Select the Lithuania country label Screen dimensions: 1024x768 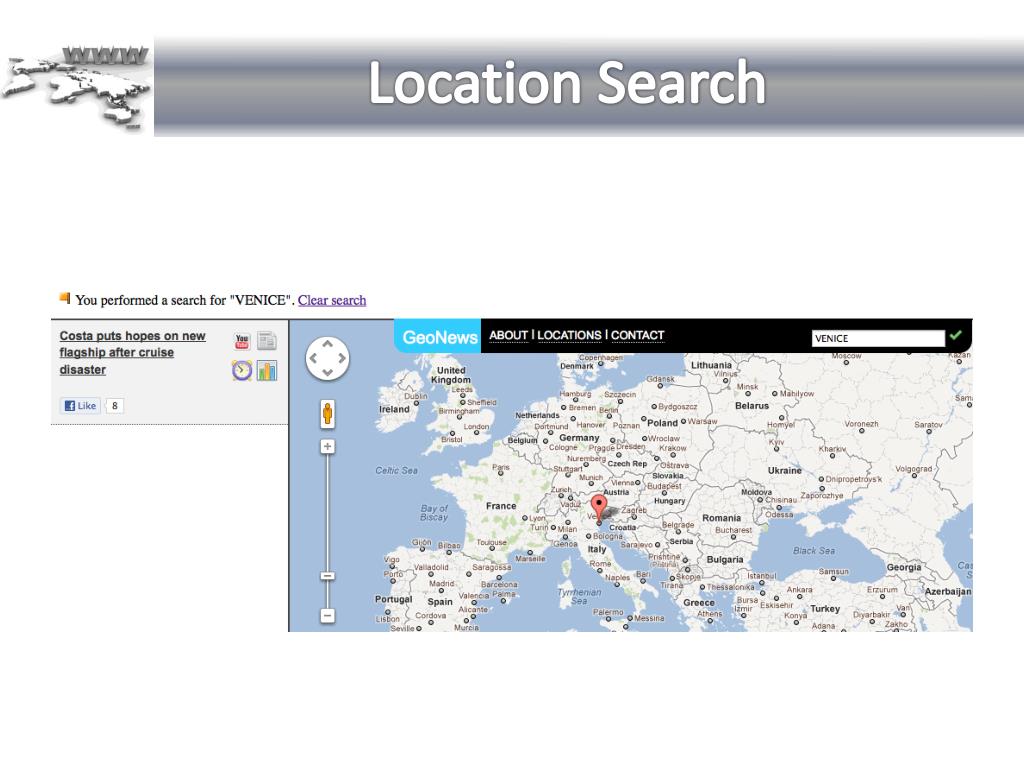(712, 365)
